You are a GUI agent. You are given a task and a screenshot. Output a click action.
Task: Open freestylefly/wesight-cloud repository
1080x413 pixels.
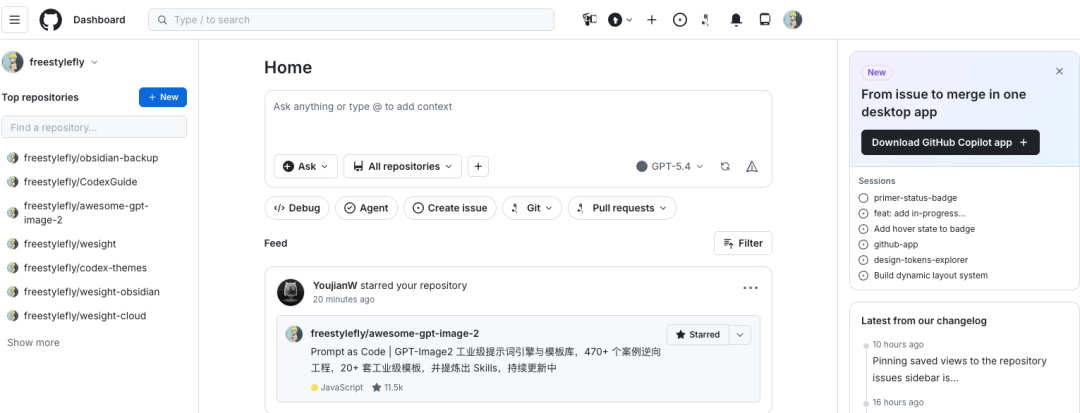[85, 316]
